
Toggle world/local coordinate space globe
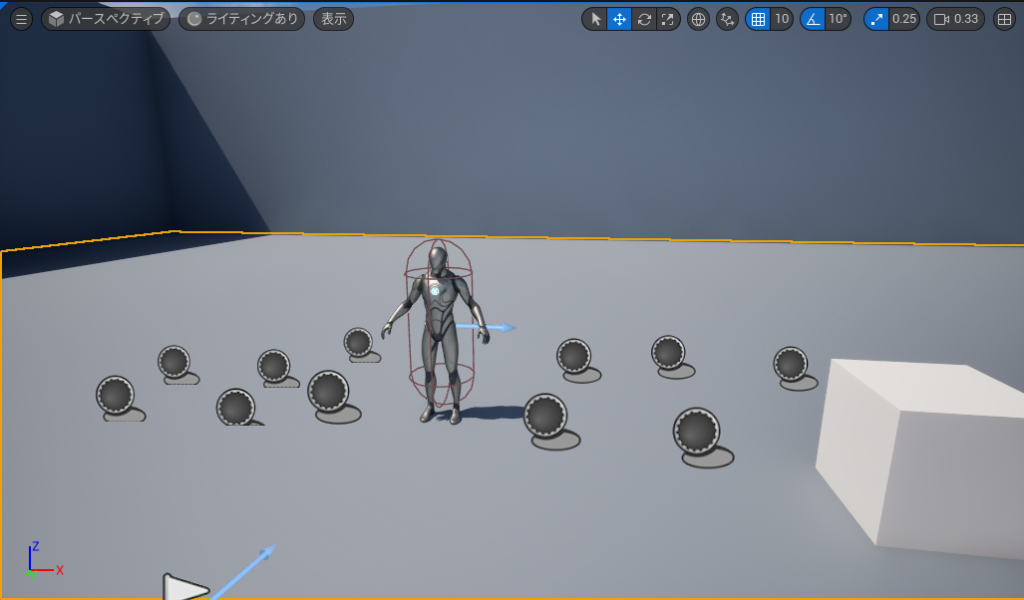[x=698, y=19]
